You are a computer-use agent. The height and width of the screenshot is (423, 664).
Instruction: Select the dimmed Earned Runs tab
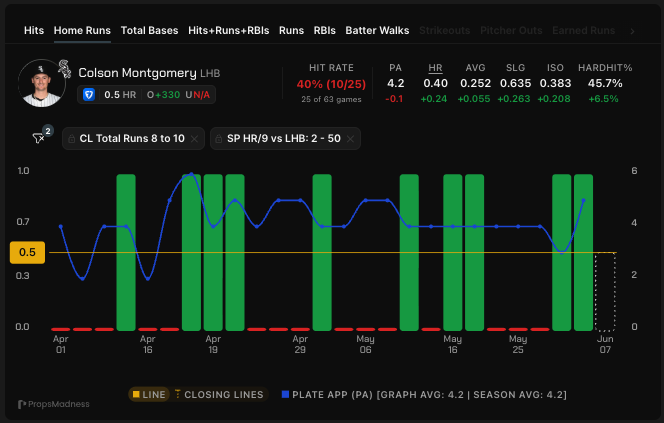584,30
